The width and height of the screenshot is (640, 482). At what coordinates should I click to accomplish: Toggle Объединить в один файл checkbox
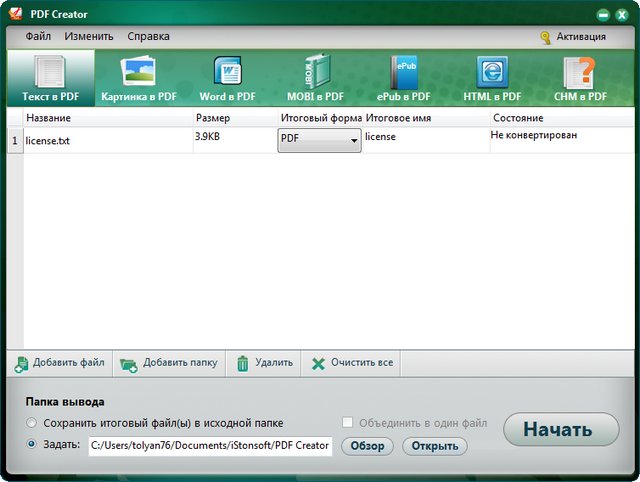[348, 423]
